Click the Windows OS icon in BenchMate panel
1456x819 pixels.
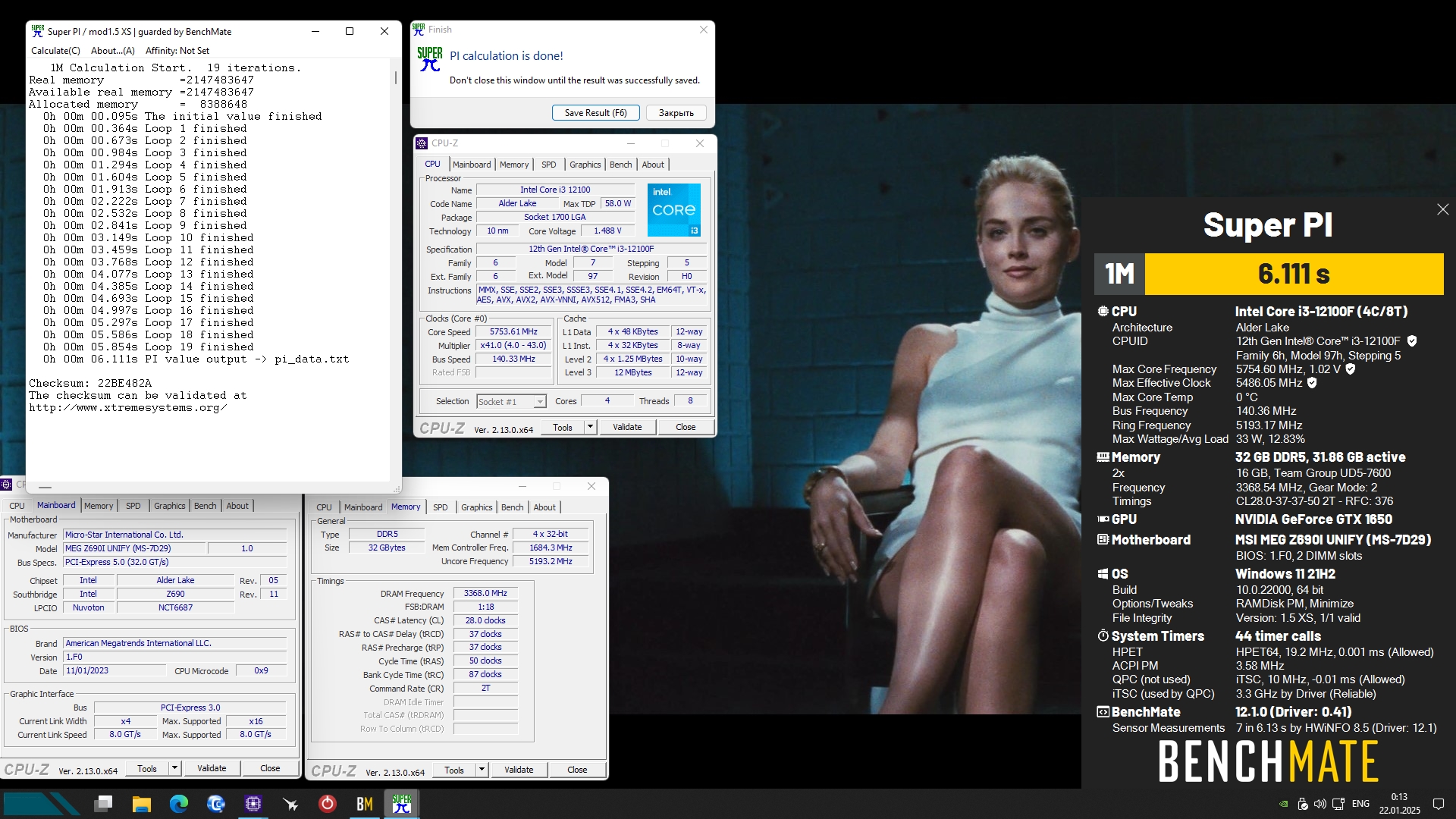point(1103,574)
